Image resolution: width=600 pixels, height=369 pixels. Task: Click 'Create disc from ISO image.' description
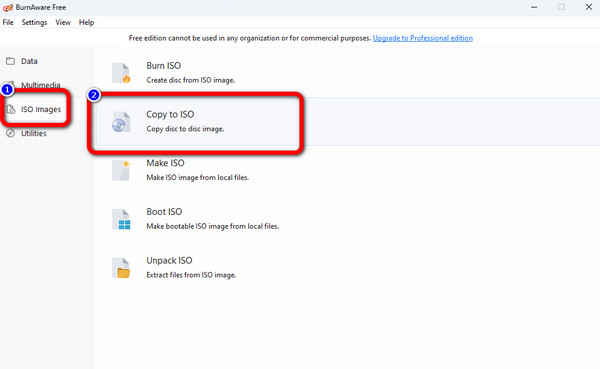pos(191,80)
